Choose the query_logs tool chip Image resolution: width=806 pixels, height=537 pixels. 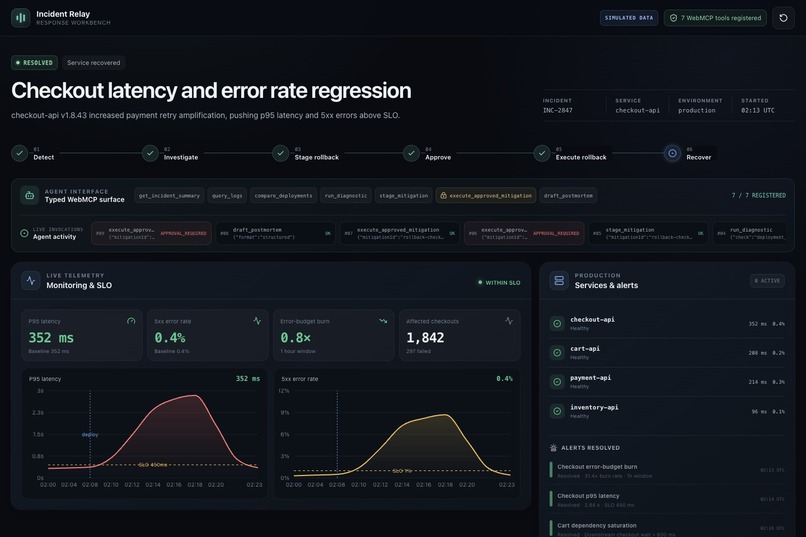(227, 196)
